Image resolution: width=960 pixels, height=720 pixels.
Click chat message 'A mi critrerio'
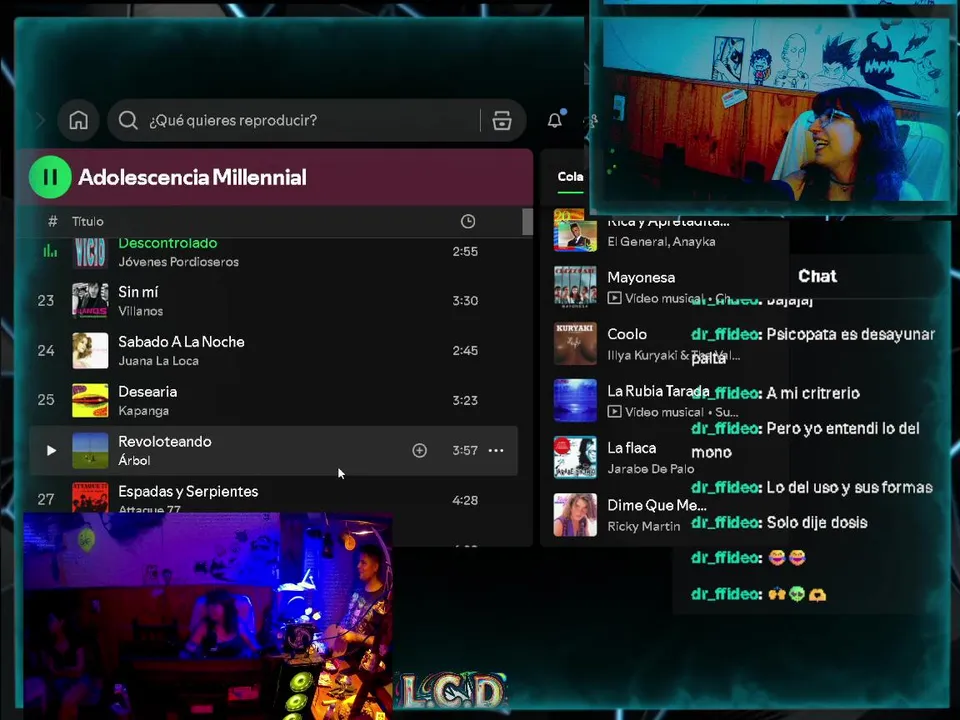coord(813,393)
